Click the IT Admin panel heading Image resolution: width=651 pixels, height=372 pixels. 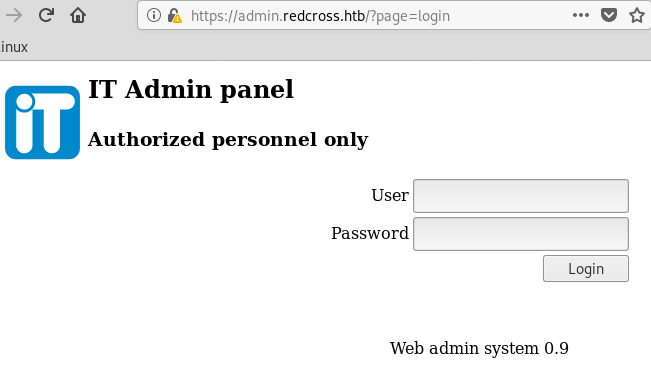coord(191,90)
